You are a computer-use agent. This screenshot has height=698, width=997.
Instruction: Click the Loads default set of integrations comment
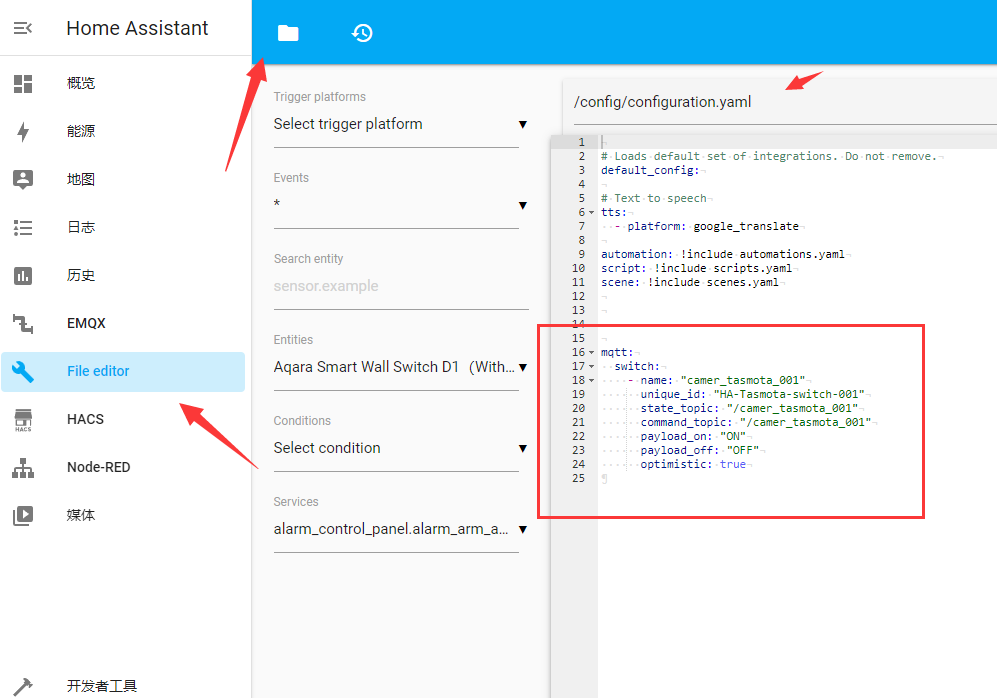click(769, 156)
